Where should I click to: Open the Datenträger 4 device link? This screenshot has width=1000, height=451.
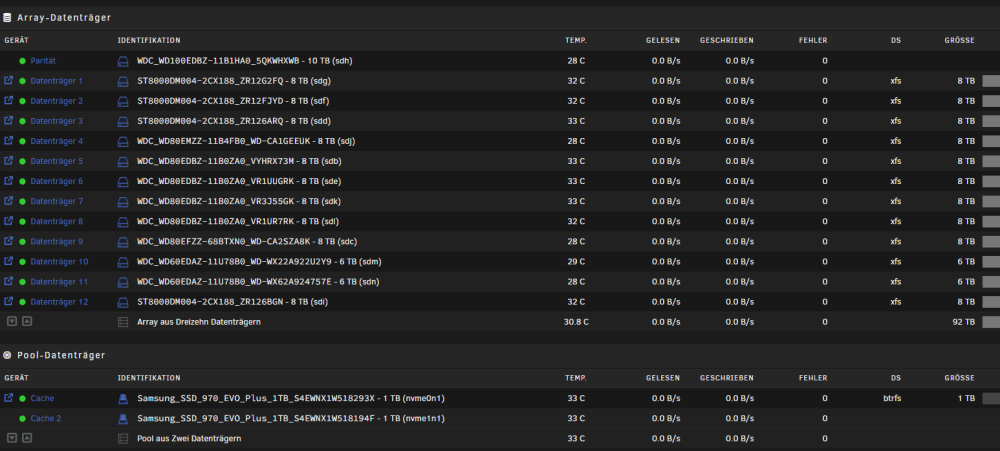coord(57,141)
